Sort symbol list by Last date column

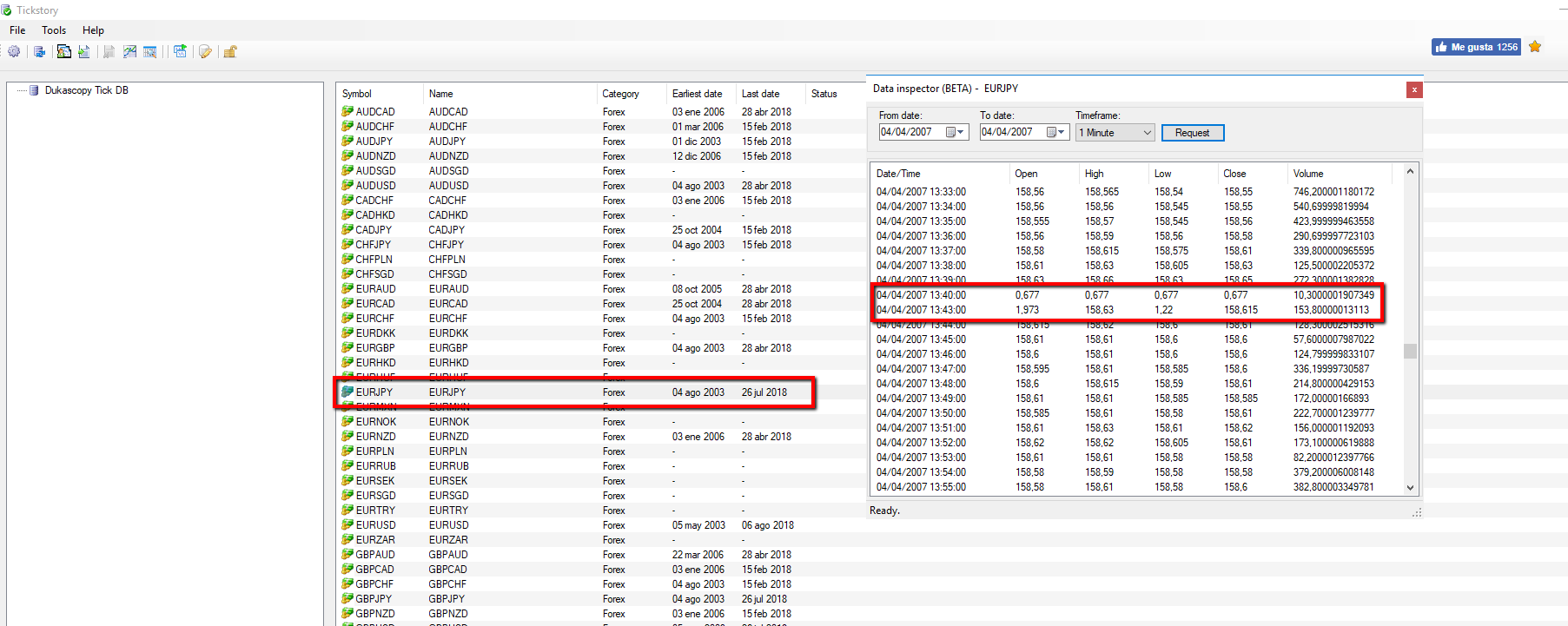(771, 94)
